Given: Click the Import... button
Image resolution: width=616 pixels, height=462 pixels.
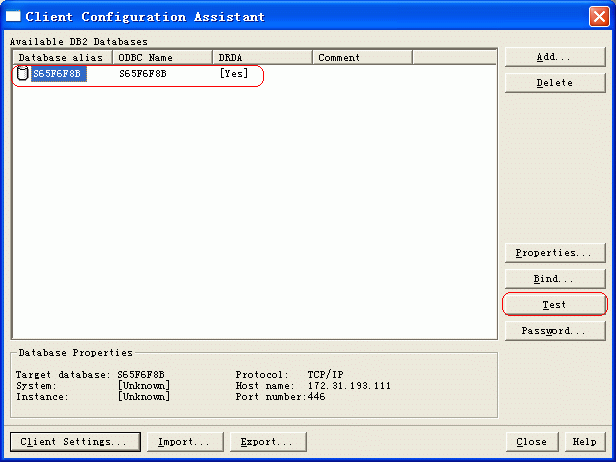Looking at the screenshot, I should [185, 441].
